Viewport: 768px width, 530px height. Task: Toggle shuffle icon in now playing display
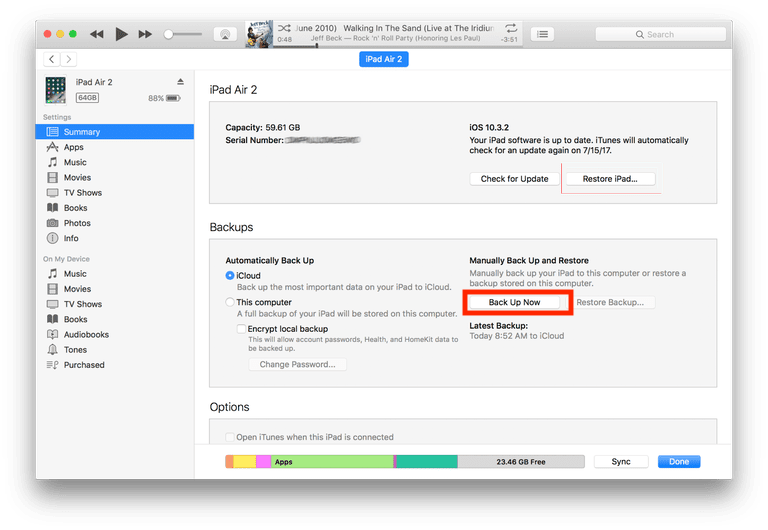click(284, 28)
